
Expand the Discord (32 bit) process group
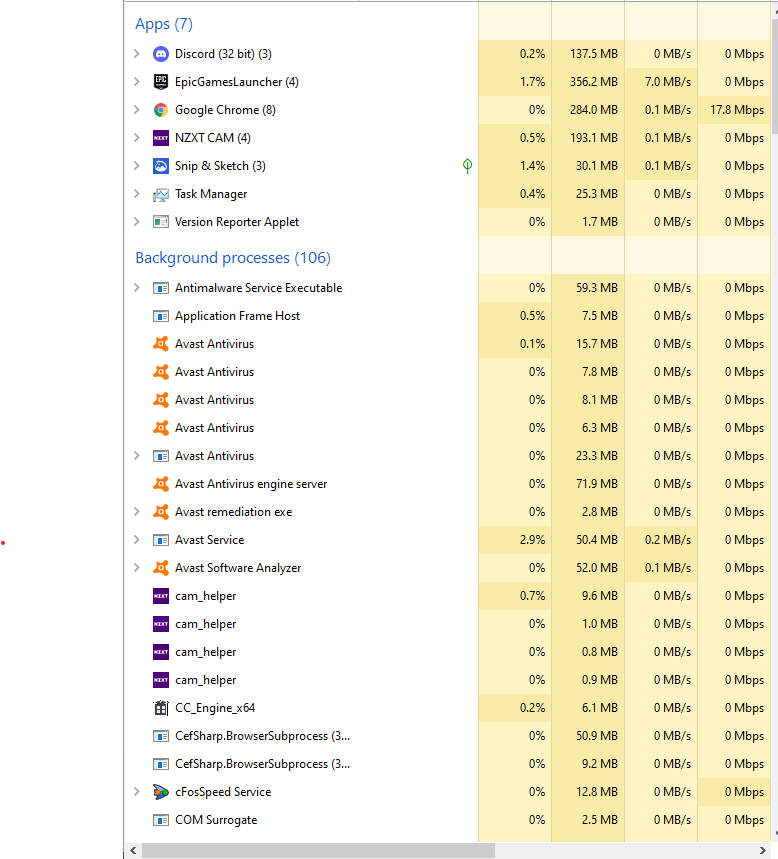pos(137,54)
